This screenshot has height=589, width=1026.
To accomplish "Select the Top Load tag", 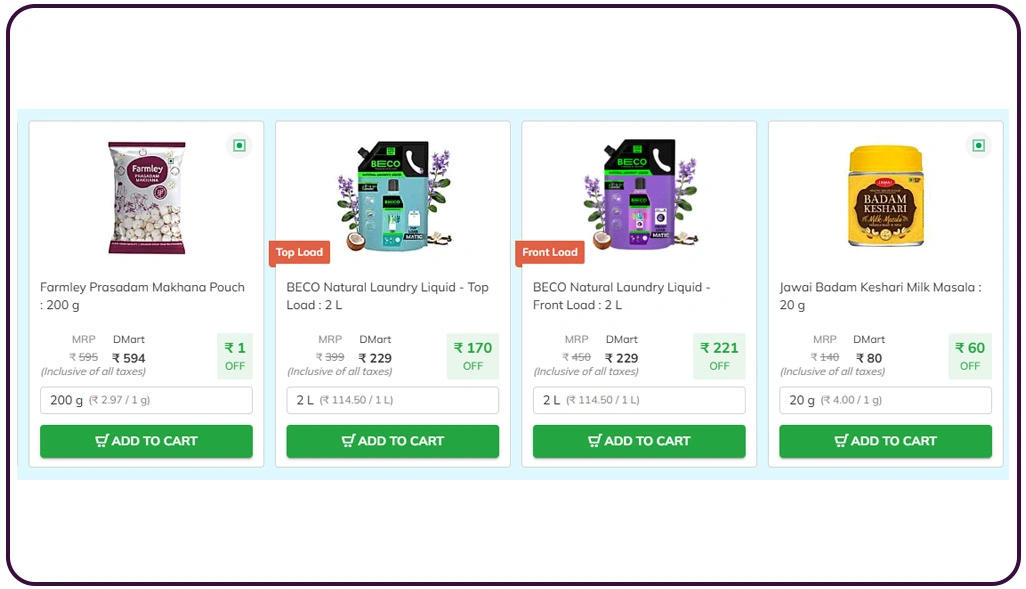I will (299, 253).
